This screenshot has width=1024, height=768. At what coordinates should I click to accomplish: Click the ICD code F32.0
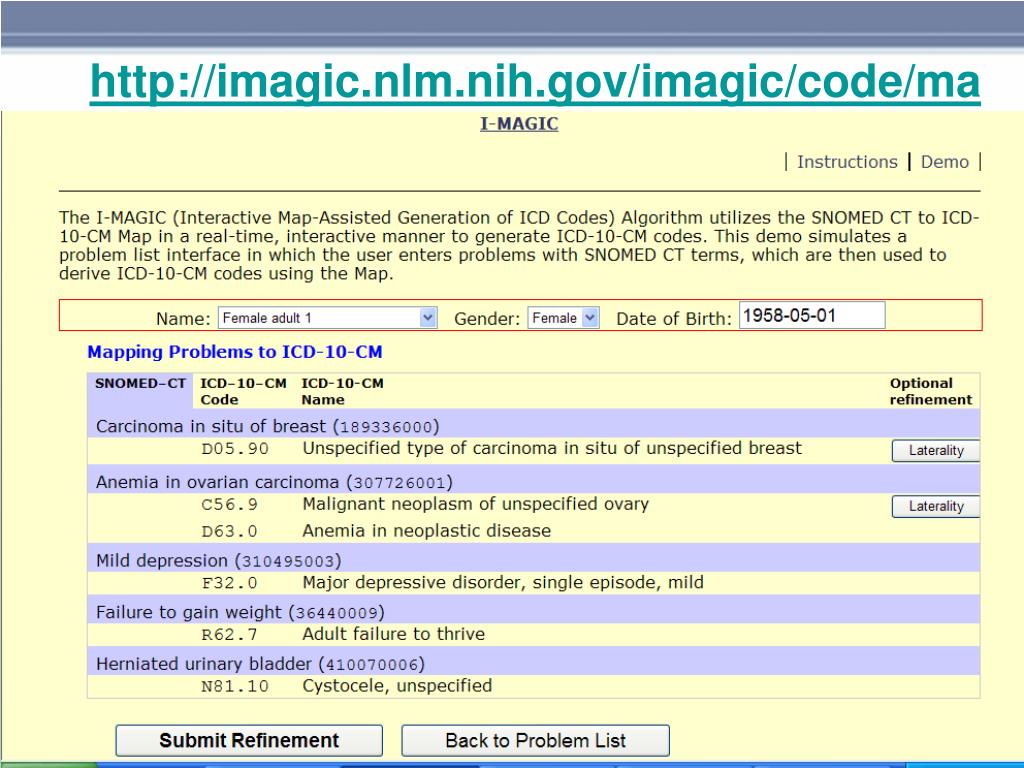pyautogui.click(x=229, y=583)
